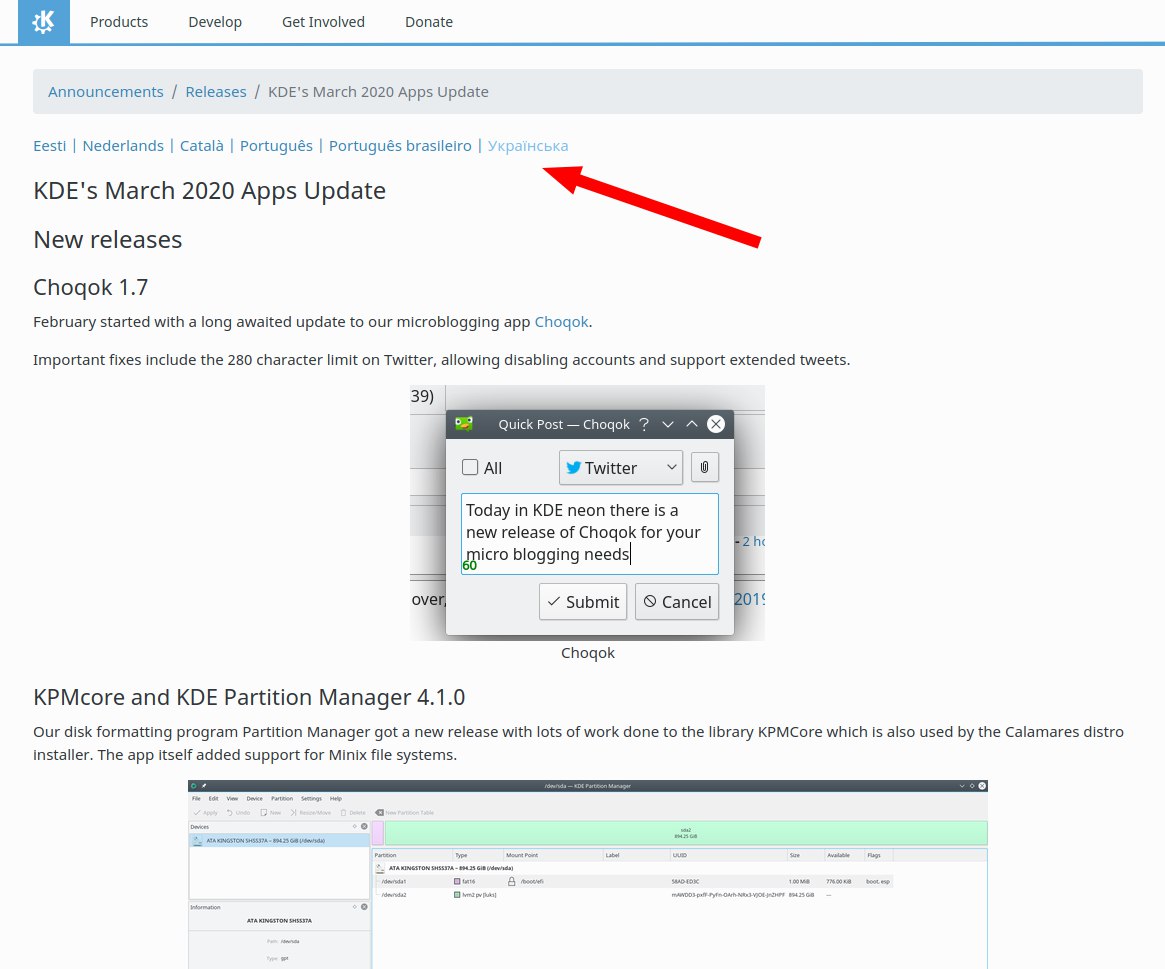1165x969 pixels.
Task: Open Partition menu in Partition Manager
Action: click(282, 799)
